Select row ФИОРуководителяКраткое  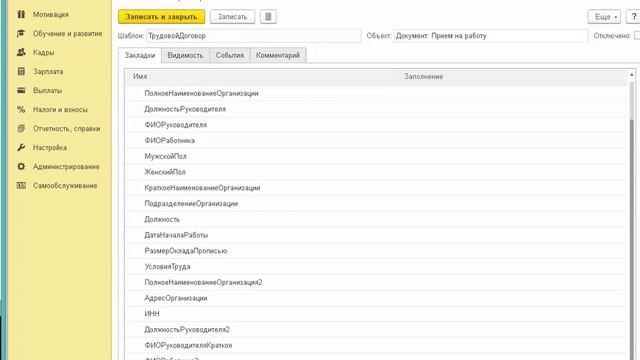(x=376, y=345)
